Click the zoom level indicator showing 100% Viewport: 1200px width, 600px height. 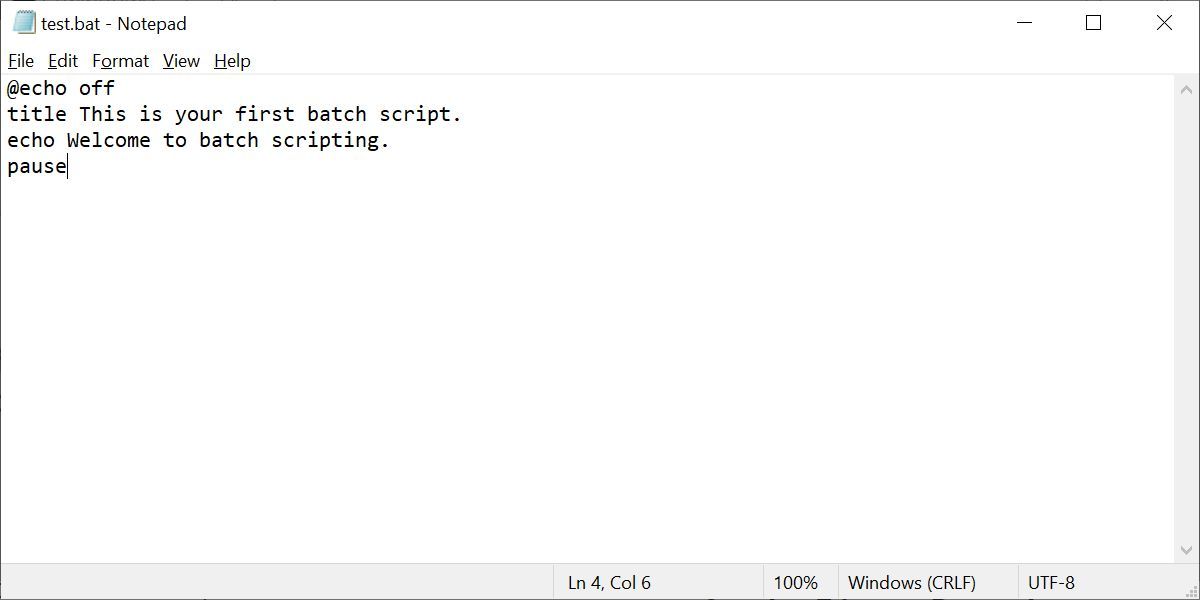click(x=795, y=582)
